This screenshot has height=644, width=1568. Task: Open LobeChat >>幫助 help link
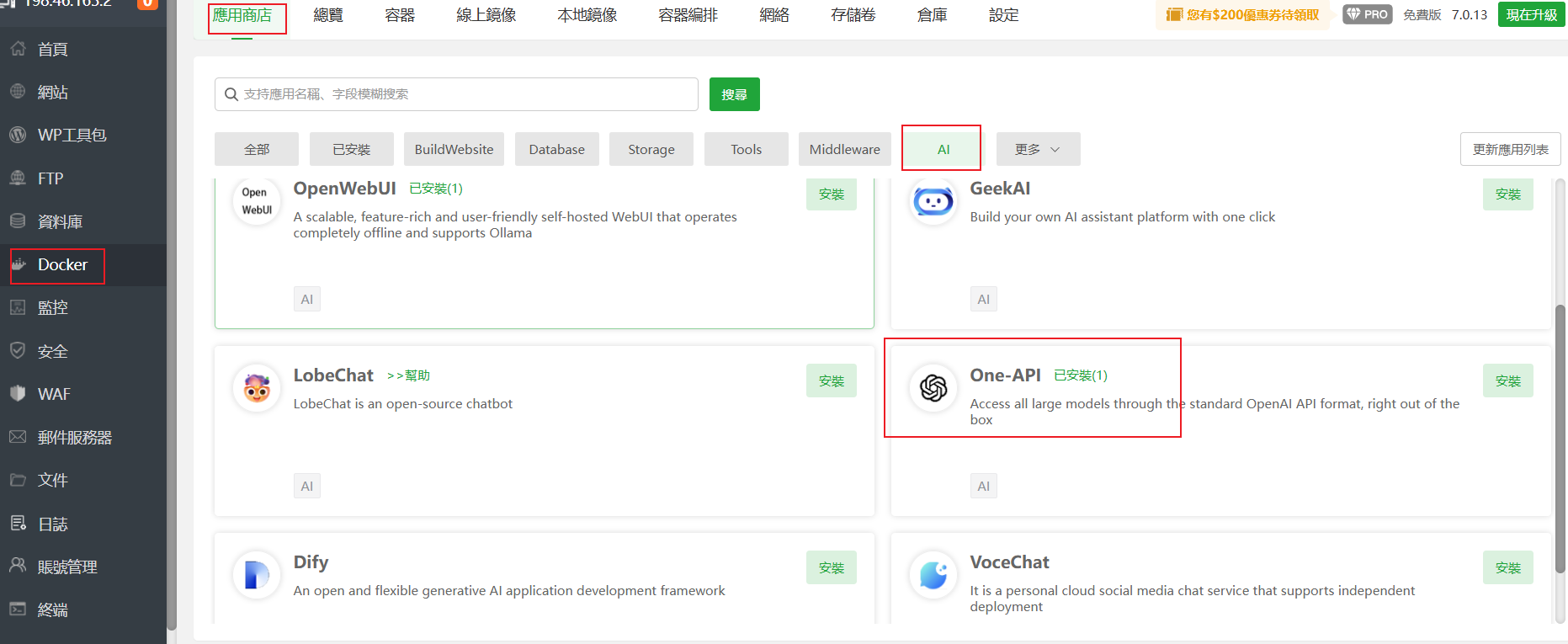408,375
